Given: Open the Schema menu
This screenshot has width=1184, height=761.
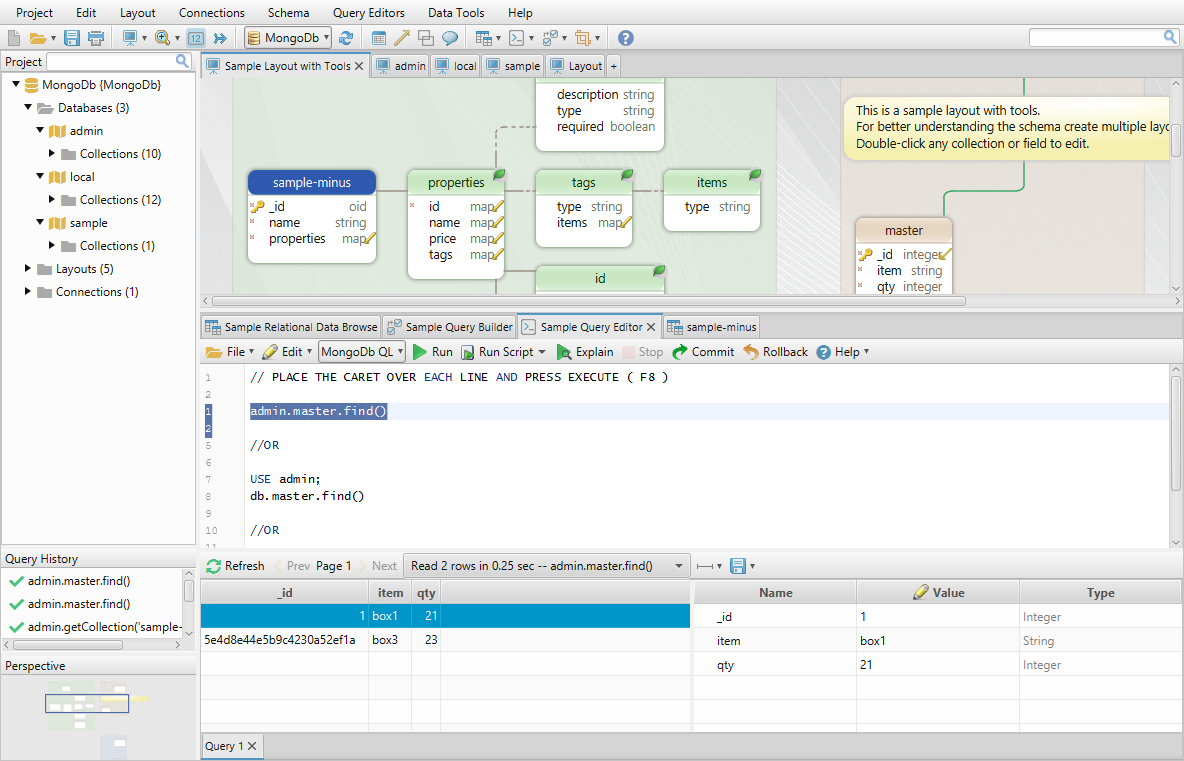Looking at the screenshot, I should 288,13.
